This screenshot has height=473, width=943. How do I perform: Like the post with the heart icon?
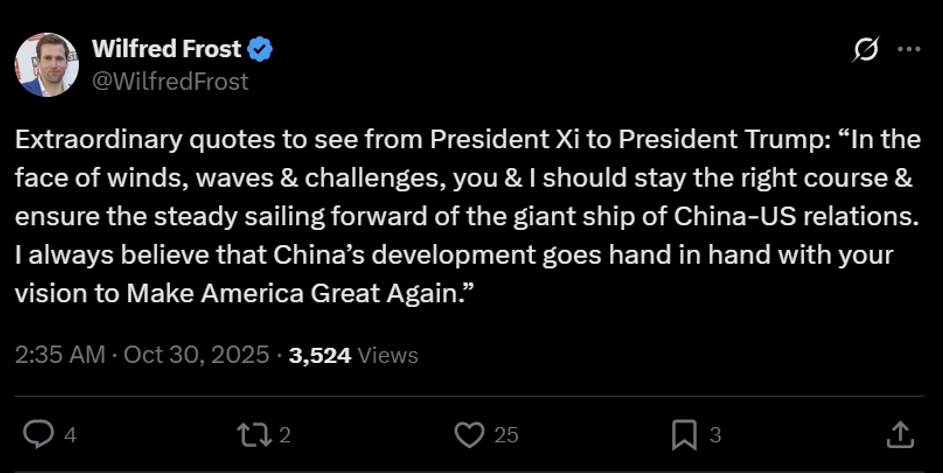tap(469, 434)
